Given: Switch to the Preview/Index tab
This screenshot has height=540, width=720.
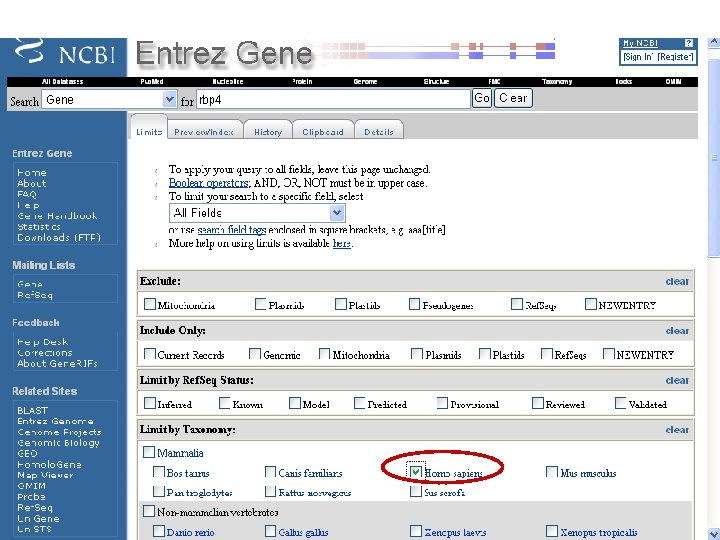Looking at the screenshot, I should click(x=204, y=132).
